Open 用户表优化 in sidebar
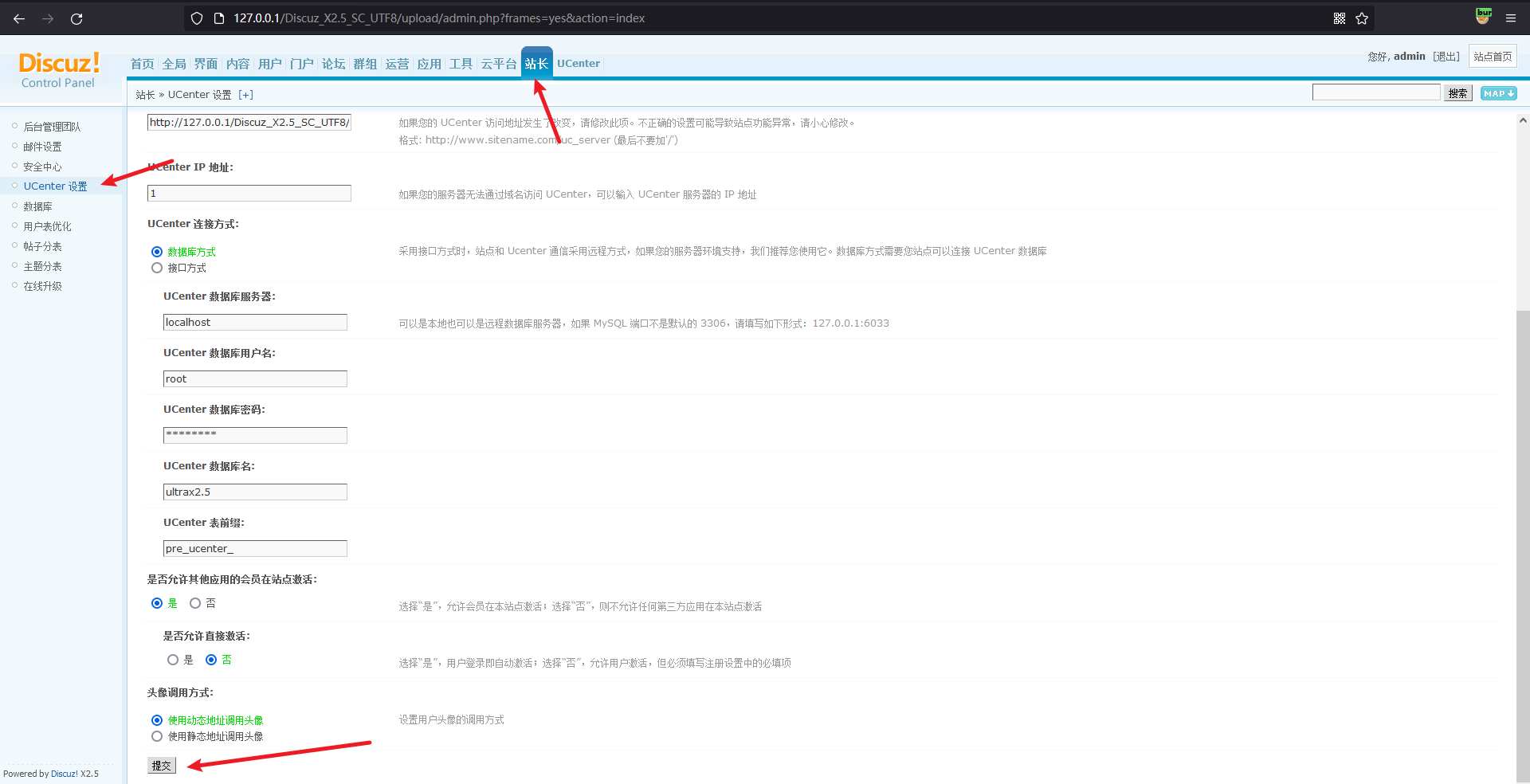The width and height of the screenshot is (1530, 784). 47,226
